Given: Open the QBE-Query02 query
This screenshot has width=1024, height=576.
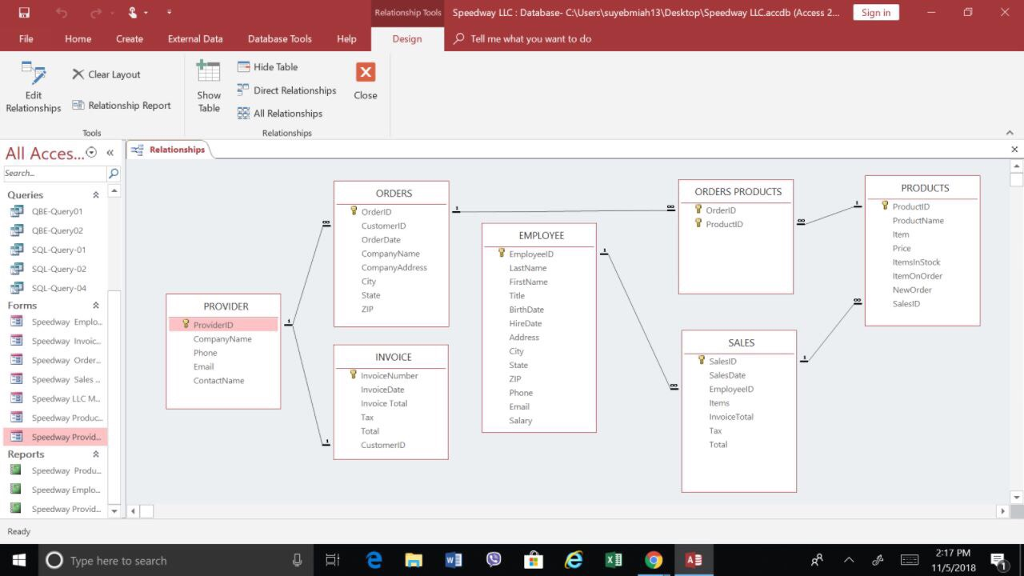Looking at the screenshot, I should [x=56, y=230].
